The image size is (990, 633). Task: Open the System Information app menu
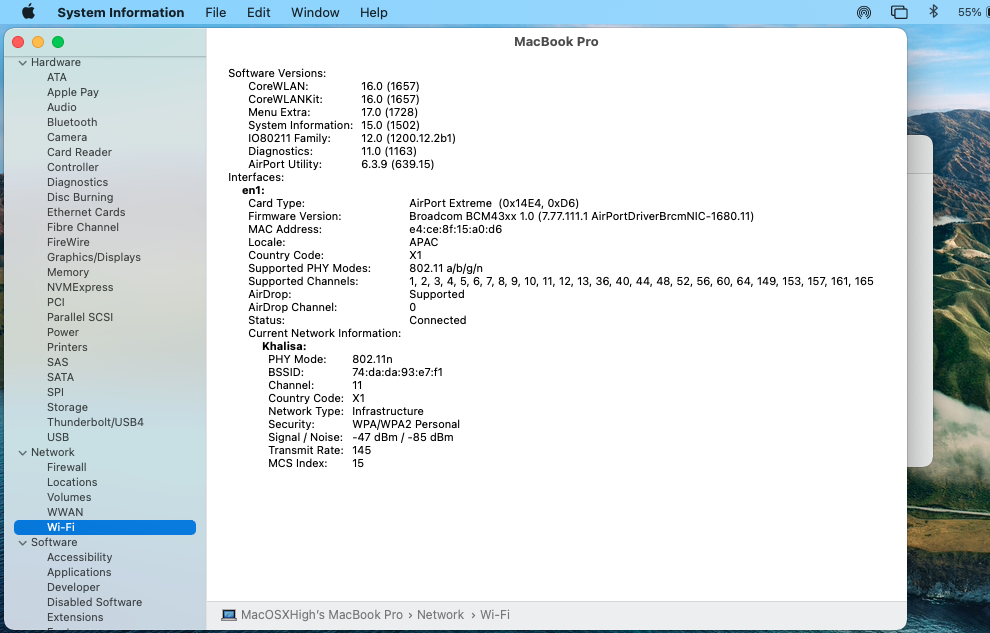121,13
